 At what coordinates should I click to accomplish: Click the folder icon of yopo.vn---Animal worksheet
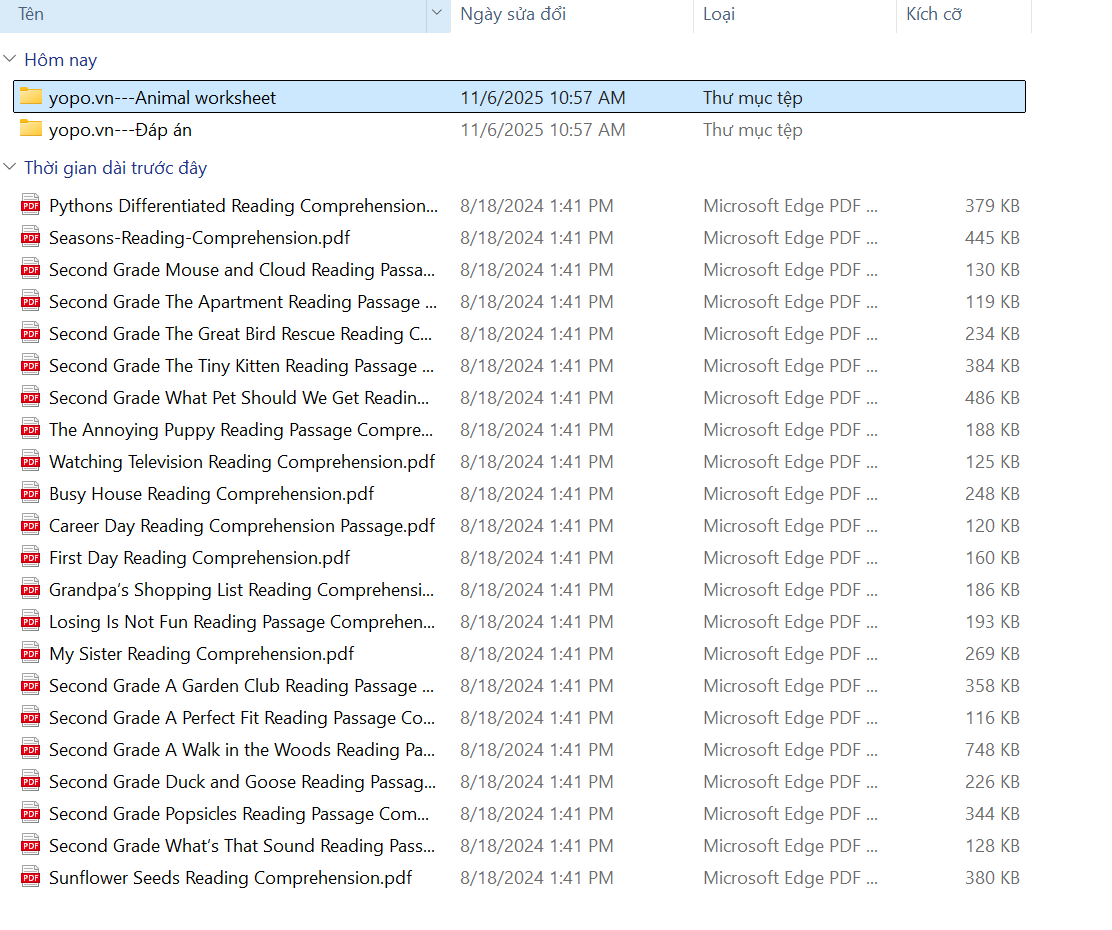point(31,97)
